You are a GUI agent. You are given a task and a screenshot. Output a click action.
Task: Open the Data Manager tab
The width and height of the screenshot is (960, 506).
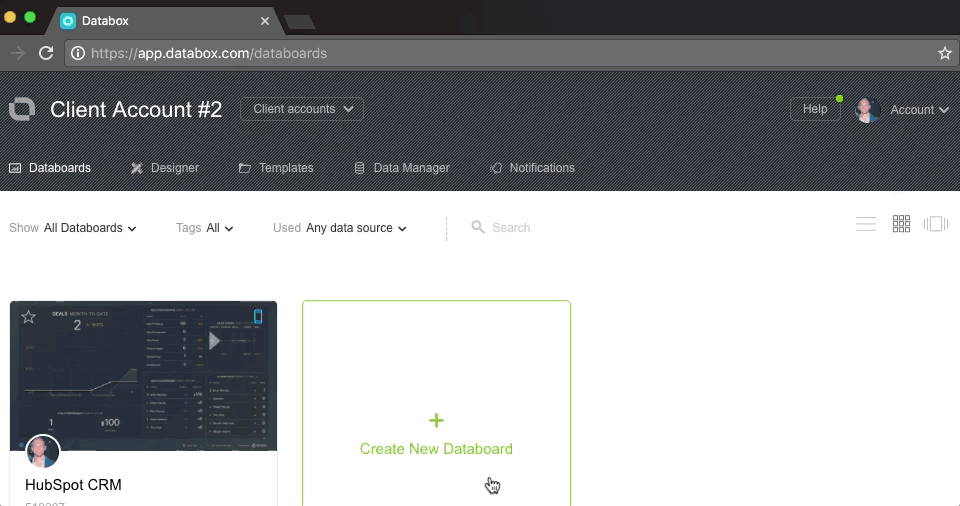click(x=402, y=168)
